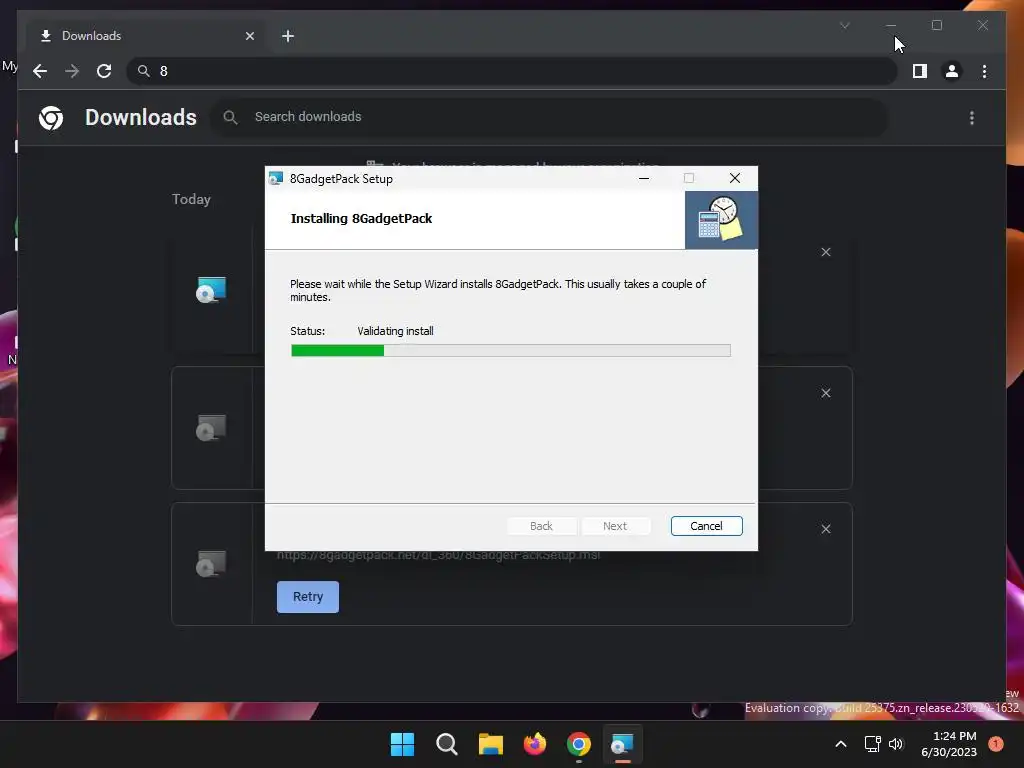This screenshot has width=1024, height=768.
Task: Click the installation progress bar
Action: click(511, 351)
